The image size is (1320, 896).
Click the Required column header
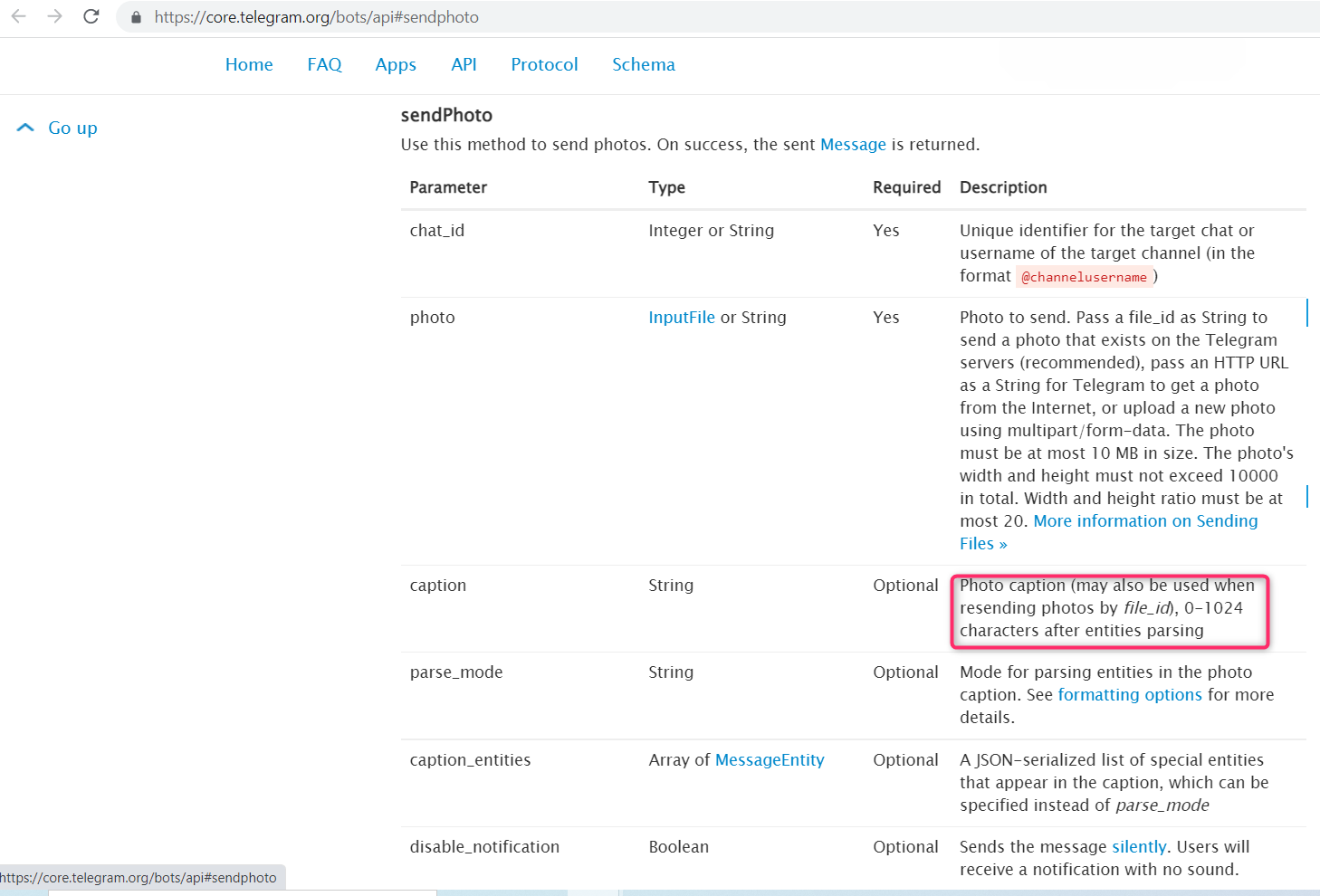point(906,186)
